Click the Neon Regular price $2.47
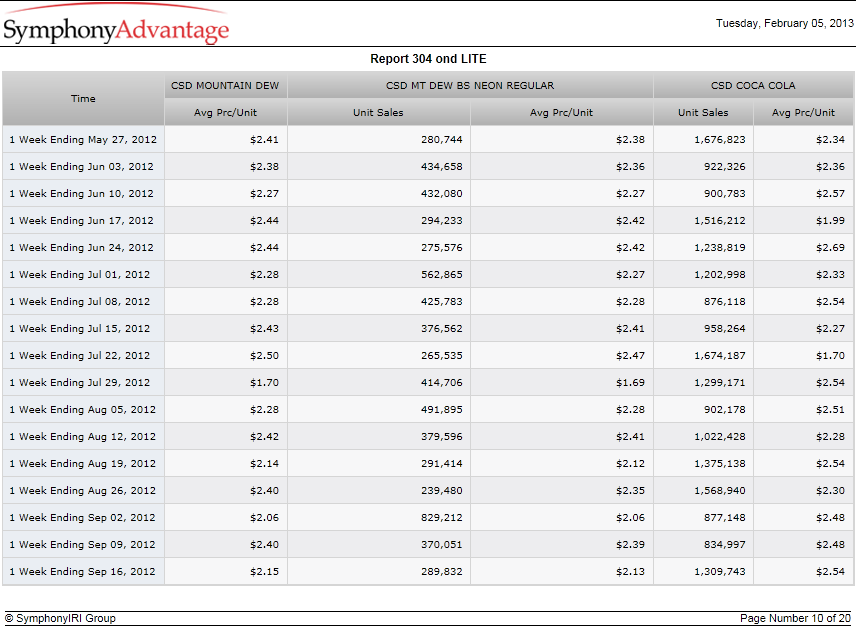This screenshot has width=856, height=631. (x=630, y=355)
